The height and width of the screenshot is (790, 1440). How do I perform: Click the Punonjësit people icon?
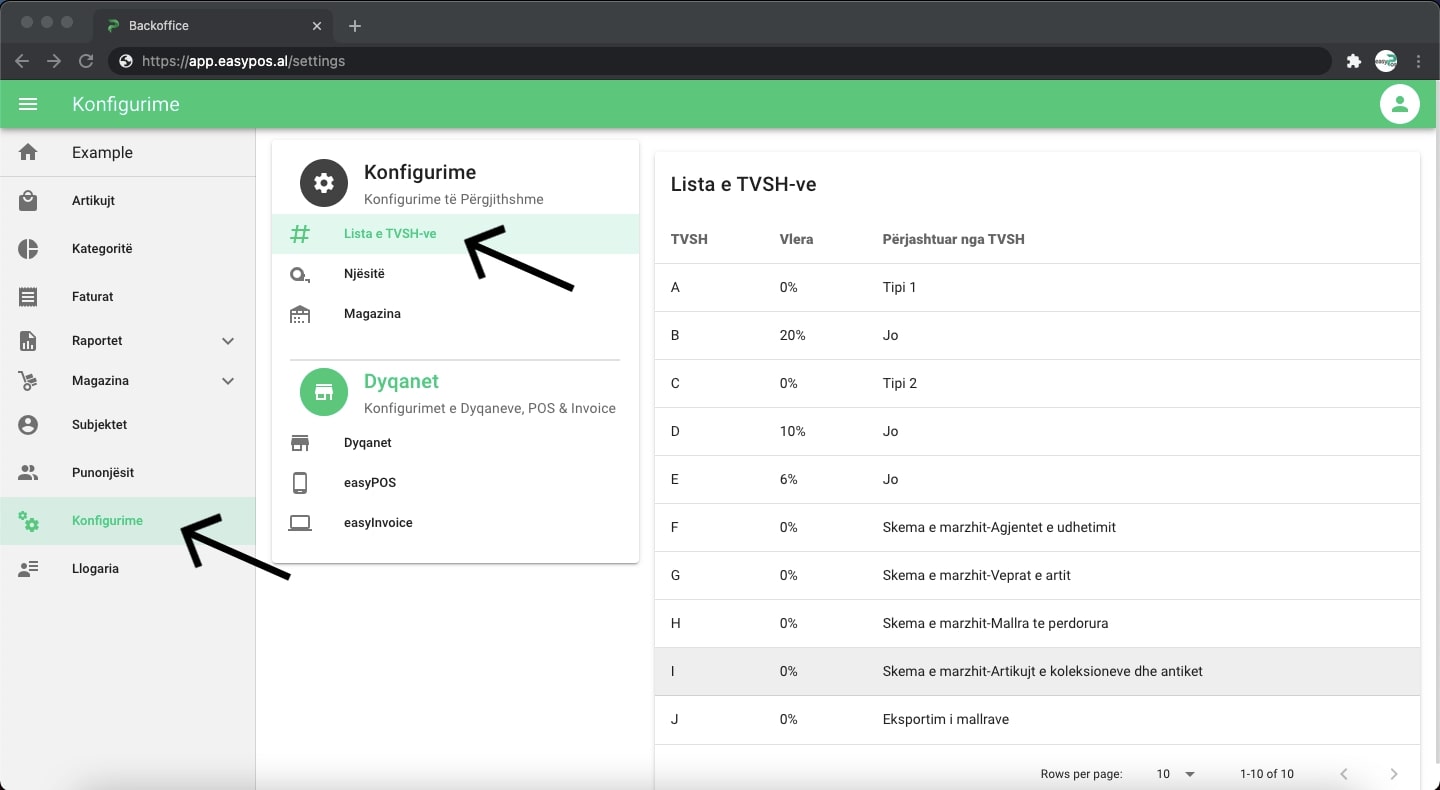click(28, 473)
